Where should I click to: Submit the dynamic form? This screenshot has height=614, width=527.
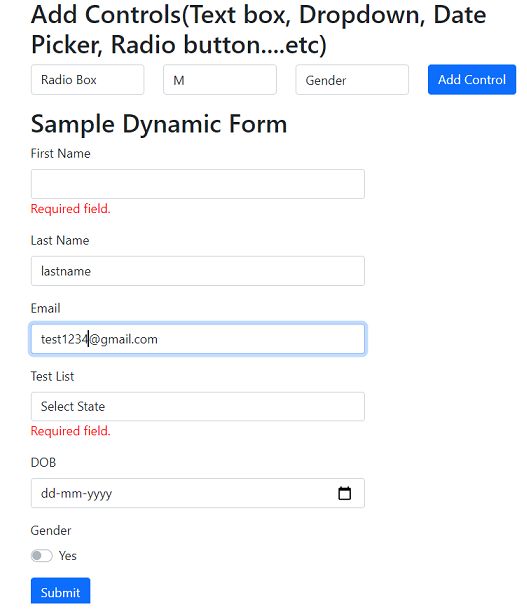60,591
